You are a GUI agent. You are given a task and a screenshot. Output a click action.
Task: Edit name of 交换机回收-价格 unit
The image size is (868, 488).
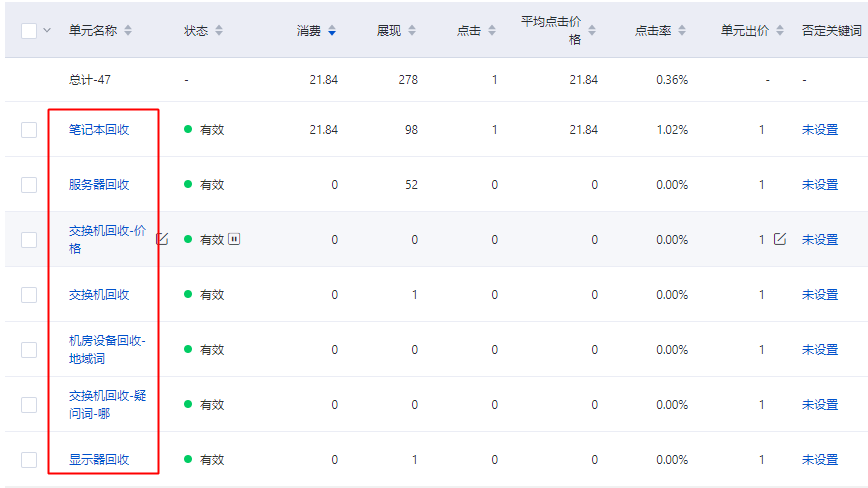point(162,239)
